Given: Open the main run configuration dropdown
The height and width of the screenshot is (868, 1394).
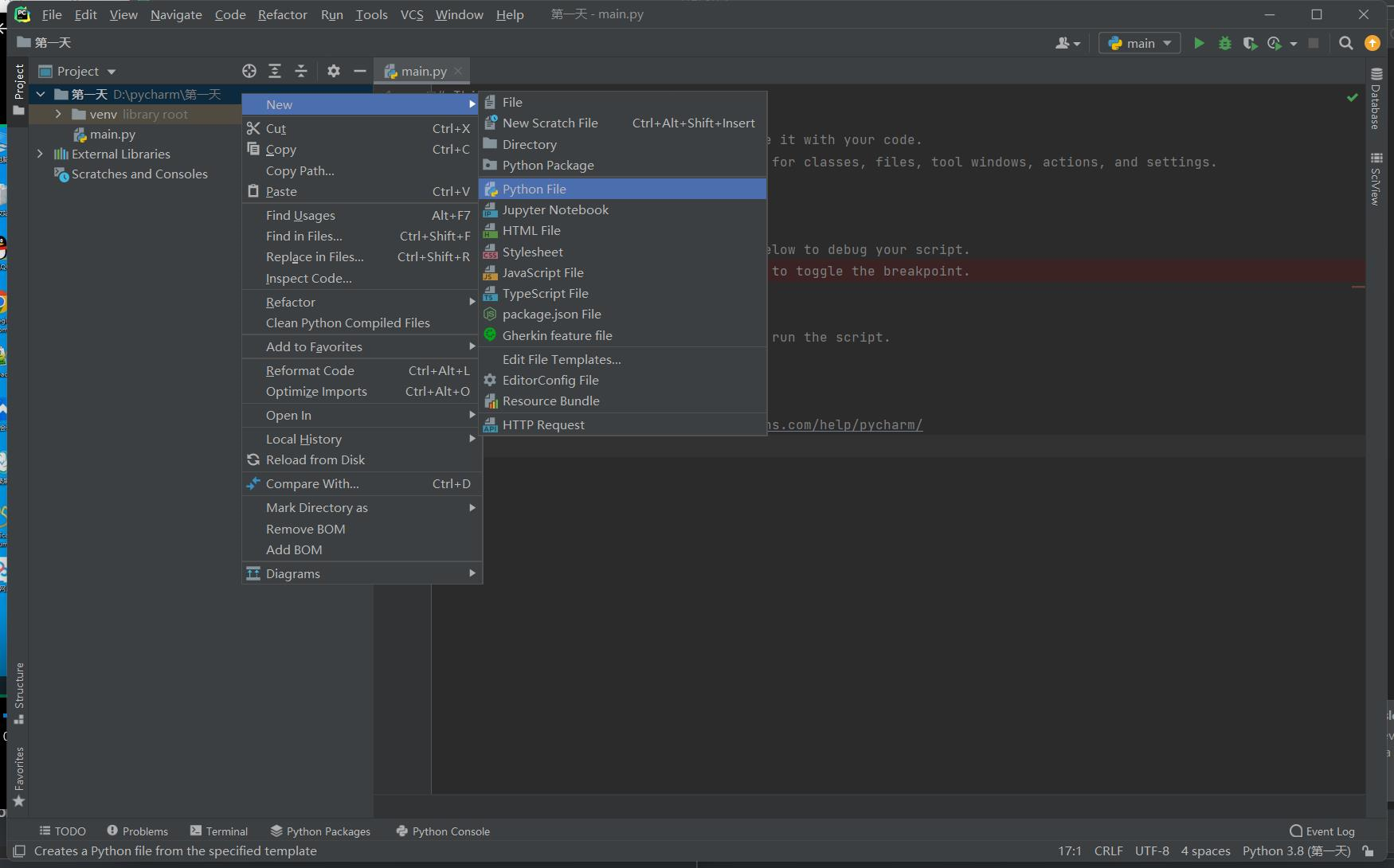Looking at the screenshot, I should (x=1140, y=43).
